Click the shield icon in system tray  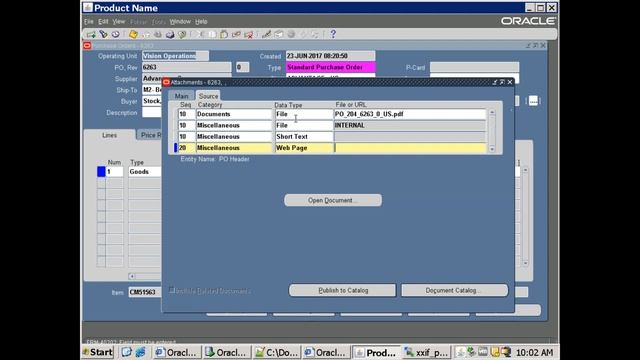[495, 352]
